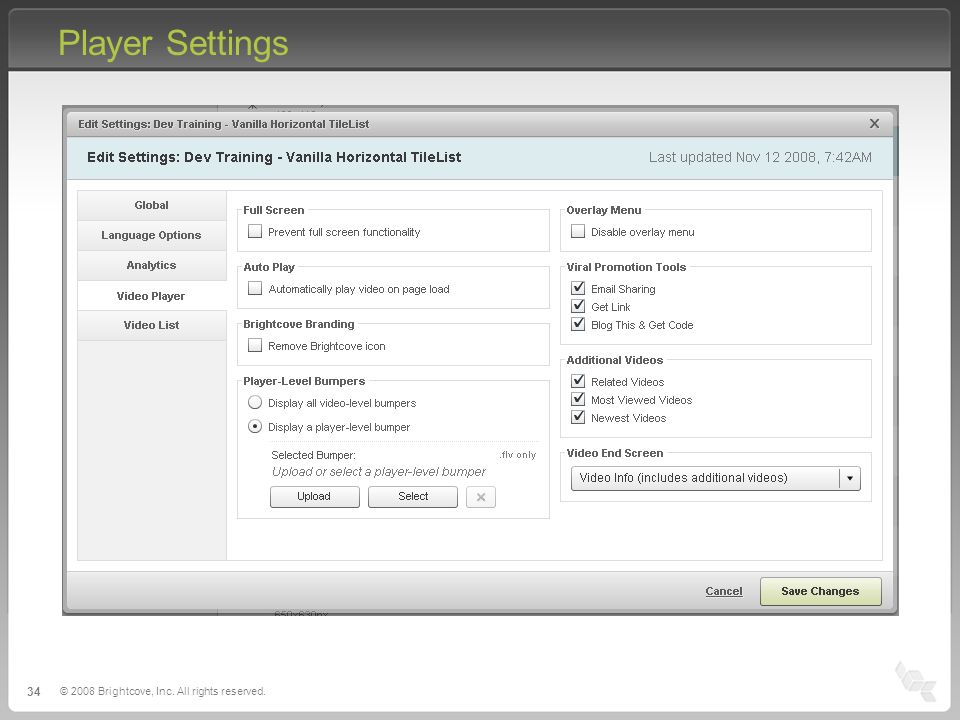Screen dimensions: 960x720
Task: Uncheck Blog This & Get Code
Action: (x=578, y=324)
